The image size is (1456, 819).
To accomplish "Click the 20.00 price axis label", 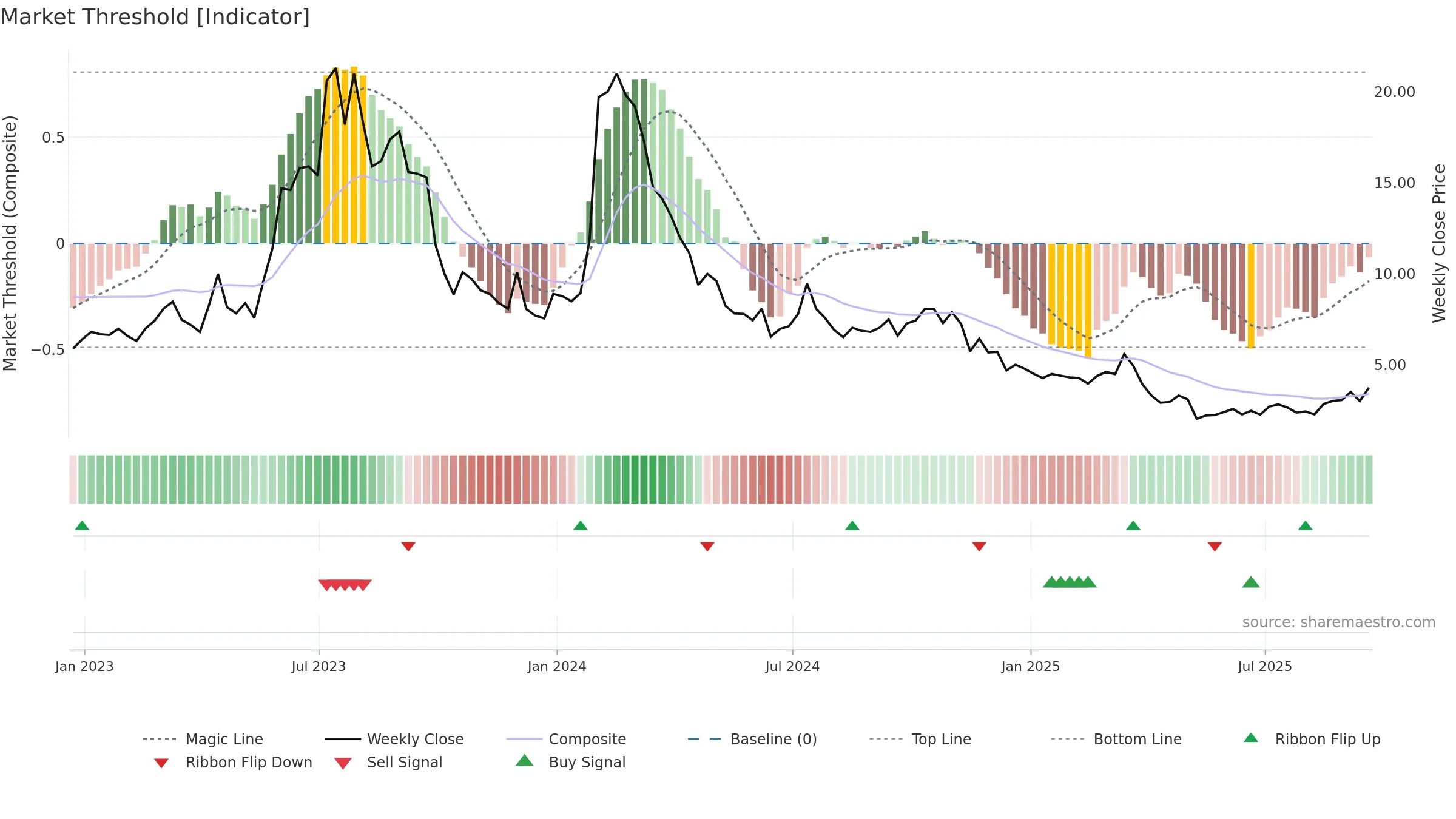I will [x=1395, y=92].
